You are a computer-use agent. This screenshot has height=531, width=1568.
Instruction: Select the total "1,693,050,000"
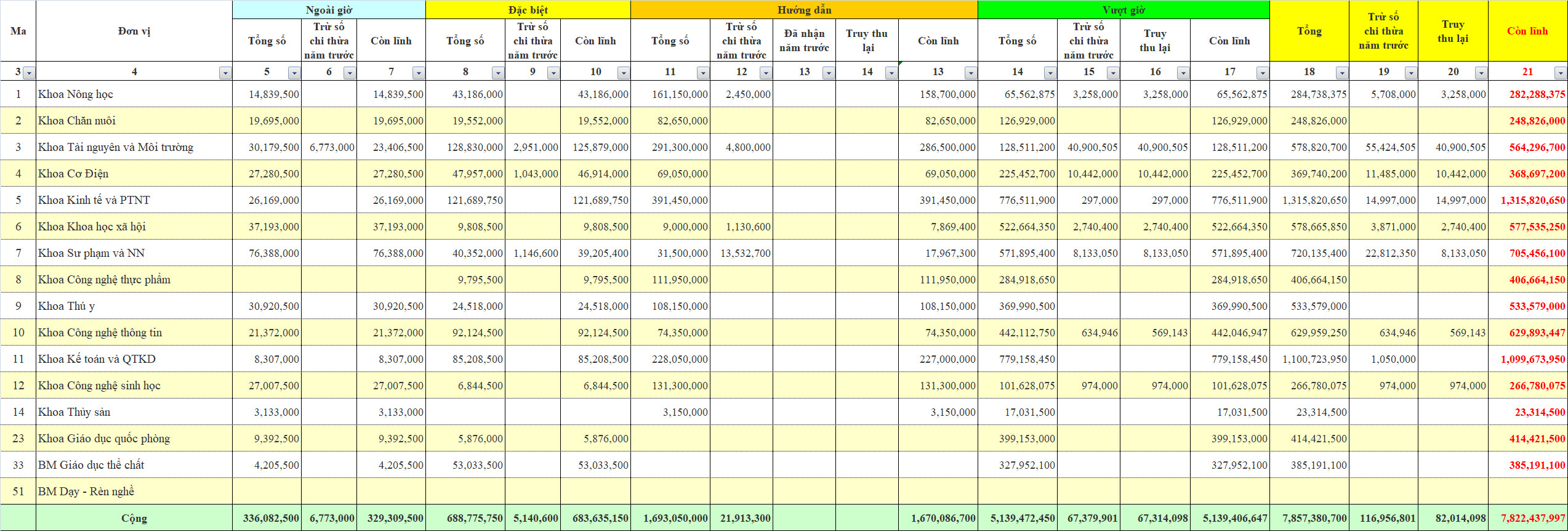click(x=670, y=518)
